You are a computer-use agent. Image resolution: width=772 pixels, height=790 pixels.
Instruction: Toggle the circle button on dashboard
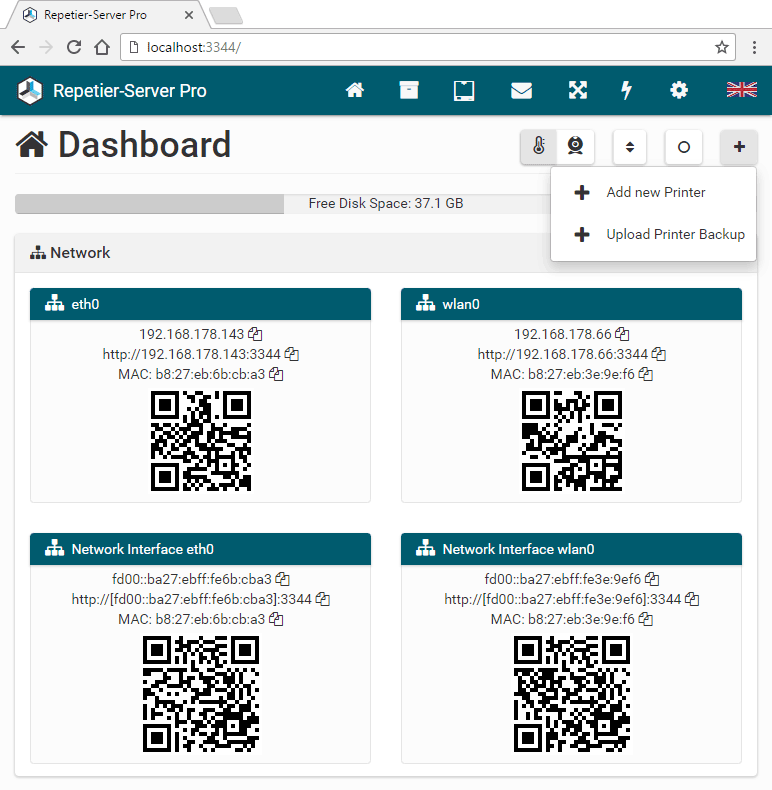(684, 147)
